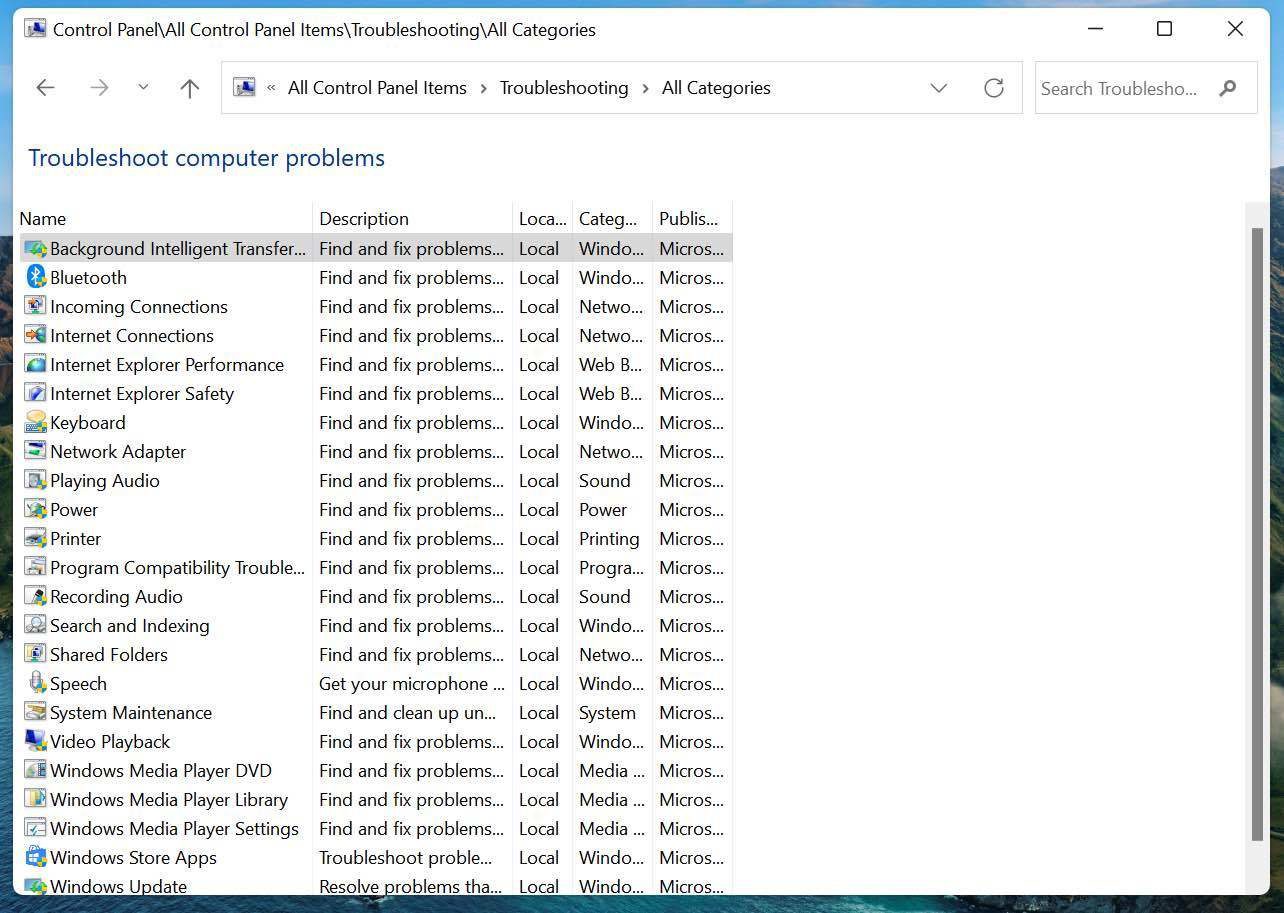Open the Windows Update troubleshooter
1284x913 pixels.
[x=118, y=886]
